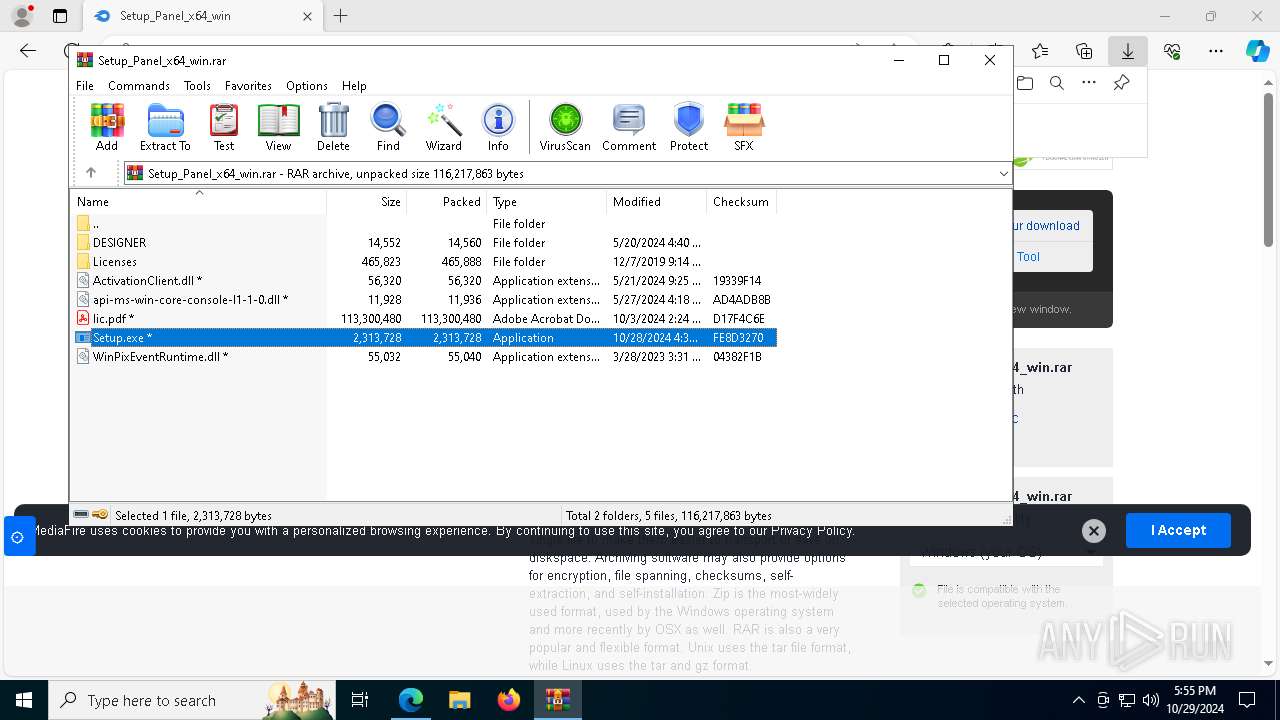
Task: Open a new Edge tab
Action: tap(341, 16)
